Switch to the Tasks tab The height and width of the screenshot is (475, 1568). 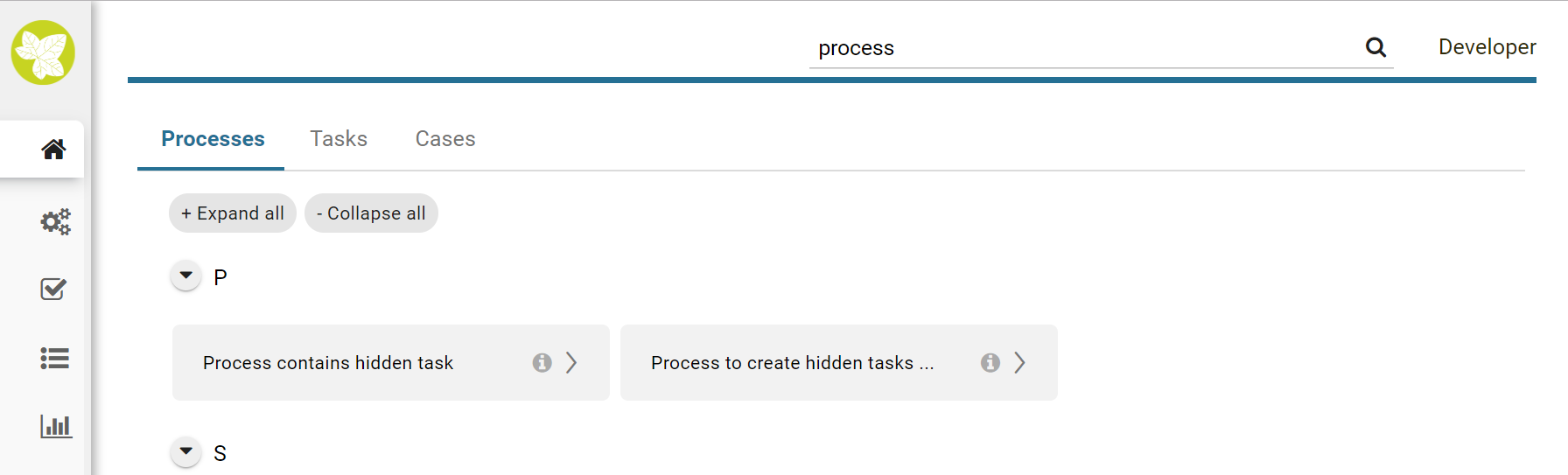(339, 138)
